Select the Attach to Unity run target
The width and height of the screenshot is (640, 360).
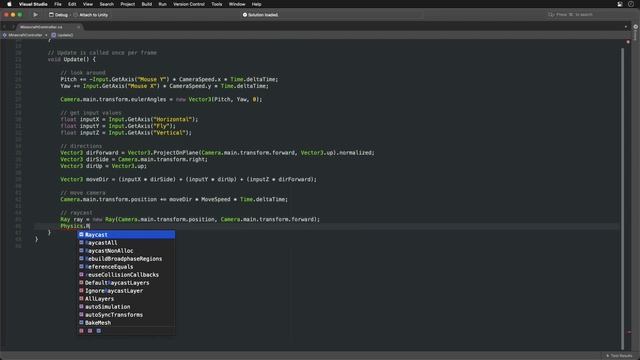[91, 15]
